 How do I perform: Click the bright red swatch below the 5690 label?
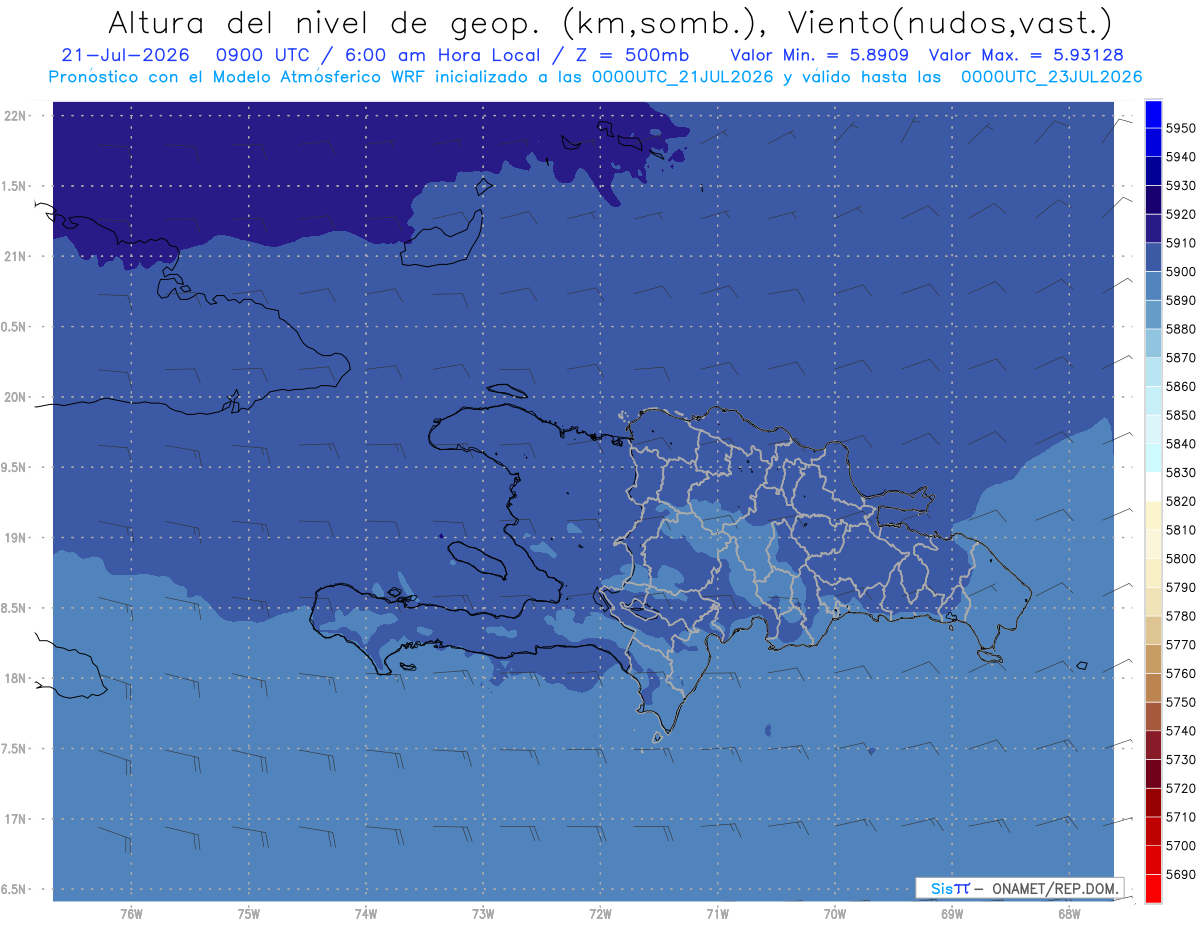pos(1153,889)
